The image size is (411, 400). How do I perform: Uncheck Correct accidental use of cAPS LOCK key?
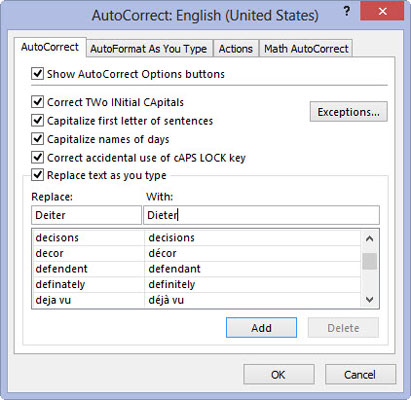click(x=37, y=157)
